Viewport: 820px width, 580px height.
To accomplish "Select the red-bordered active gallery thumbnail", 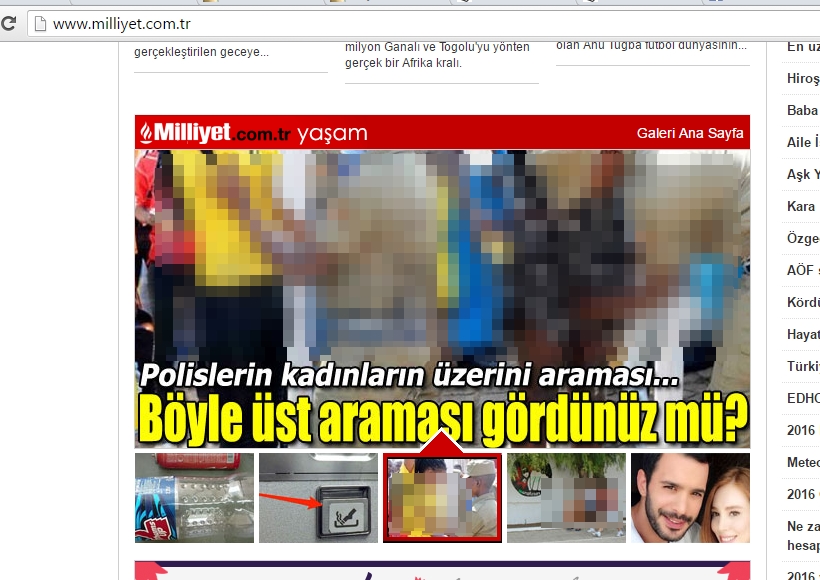I will point(442,498).
